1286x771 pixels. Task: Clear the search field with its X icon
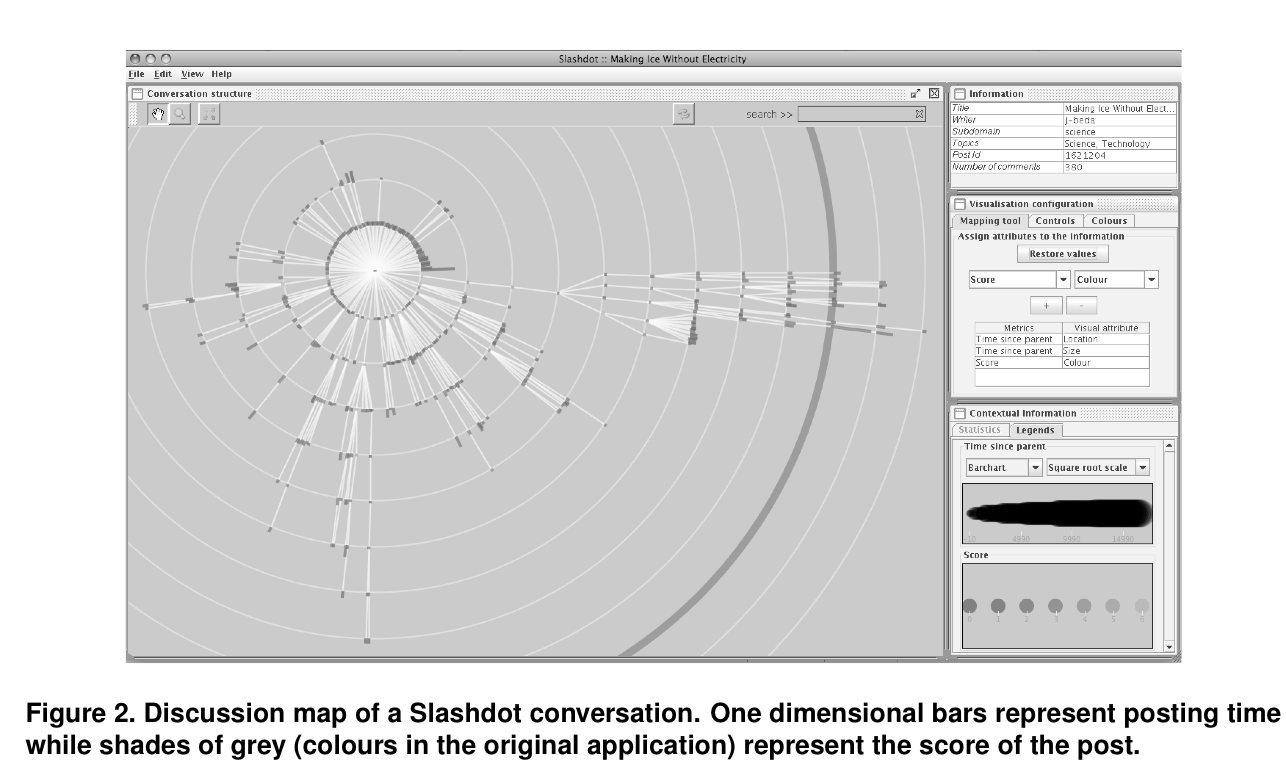click(x=919, y=114)
